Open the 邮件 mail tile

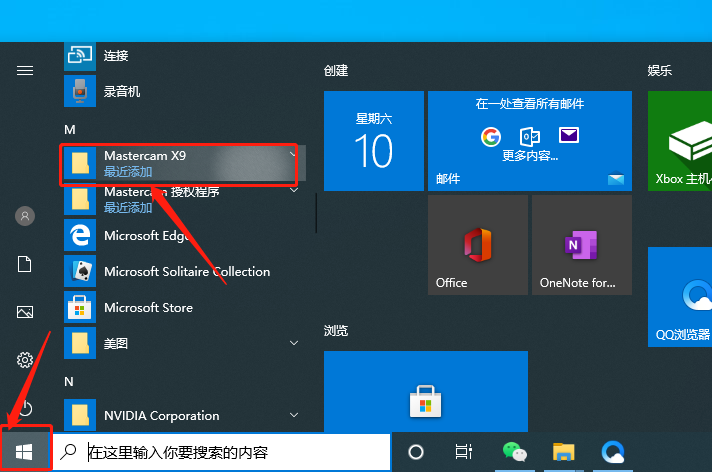point(530,141)
